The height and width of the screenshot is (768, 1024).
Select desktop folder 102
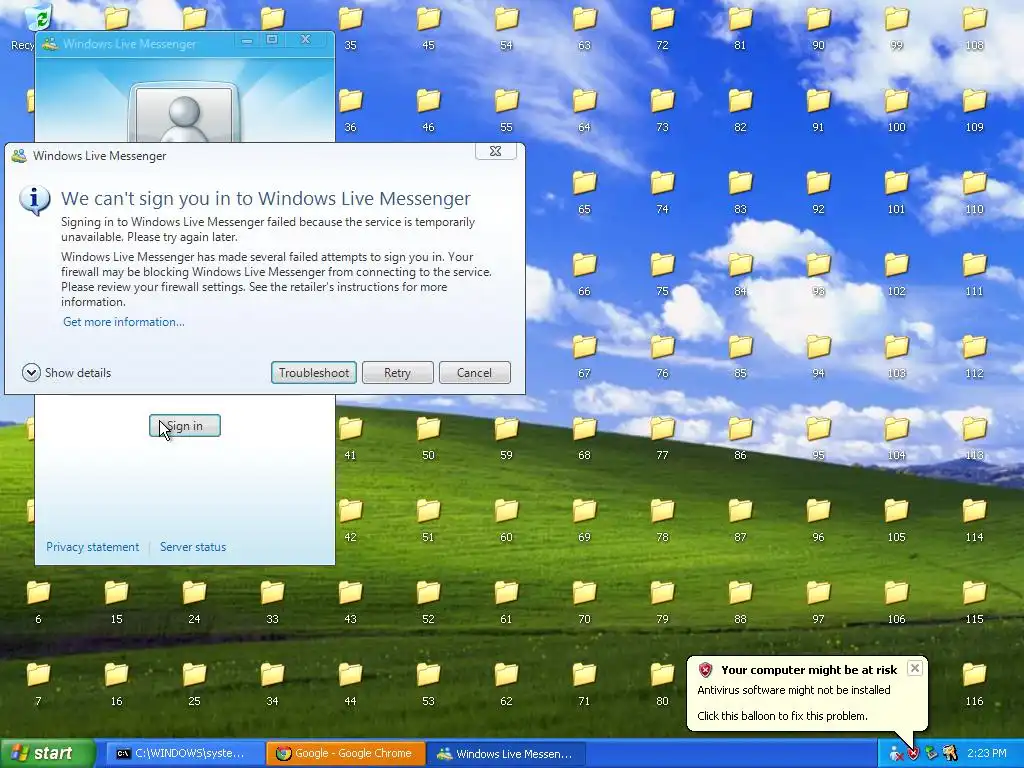pyautogui.click(x=897, y=274)
